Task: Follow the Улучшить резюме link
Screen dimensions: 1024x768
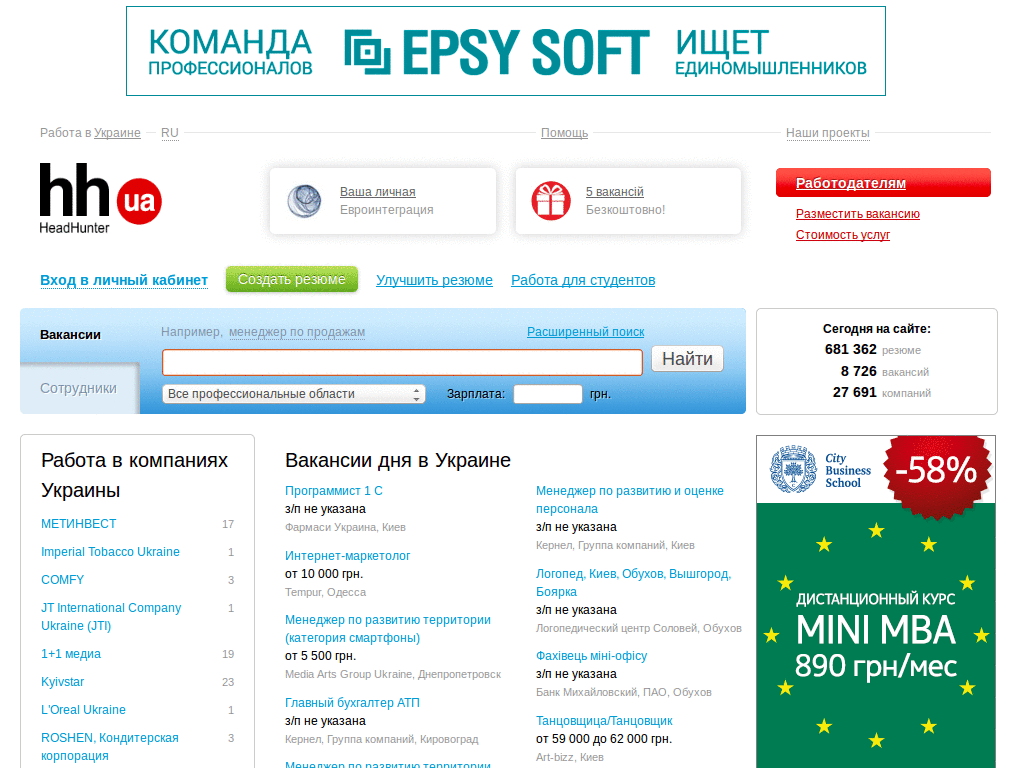Action: [434, 280]
